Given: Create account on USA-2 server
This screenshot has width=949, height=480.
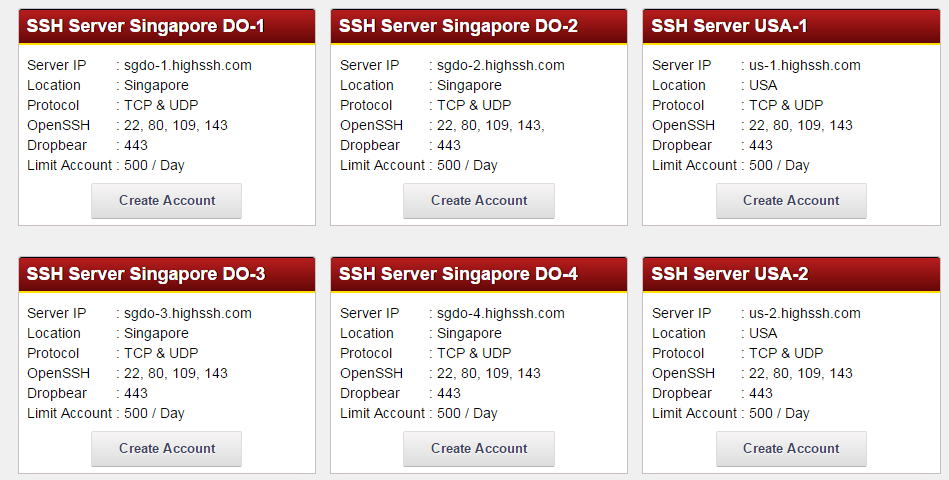Looking at the screenshot, I should pyautogui.click(x=791, y=449).
